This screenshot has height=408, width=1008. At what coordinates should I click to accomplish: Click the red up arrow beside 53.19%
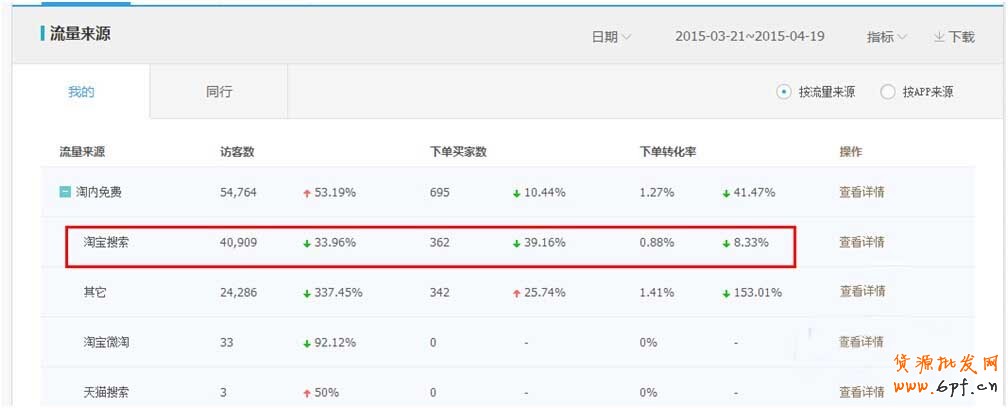coord(307,193)
